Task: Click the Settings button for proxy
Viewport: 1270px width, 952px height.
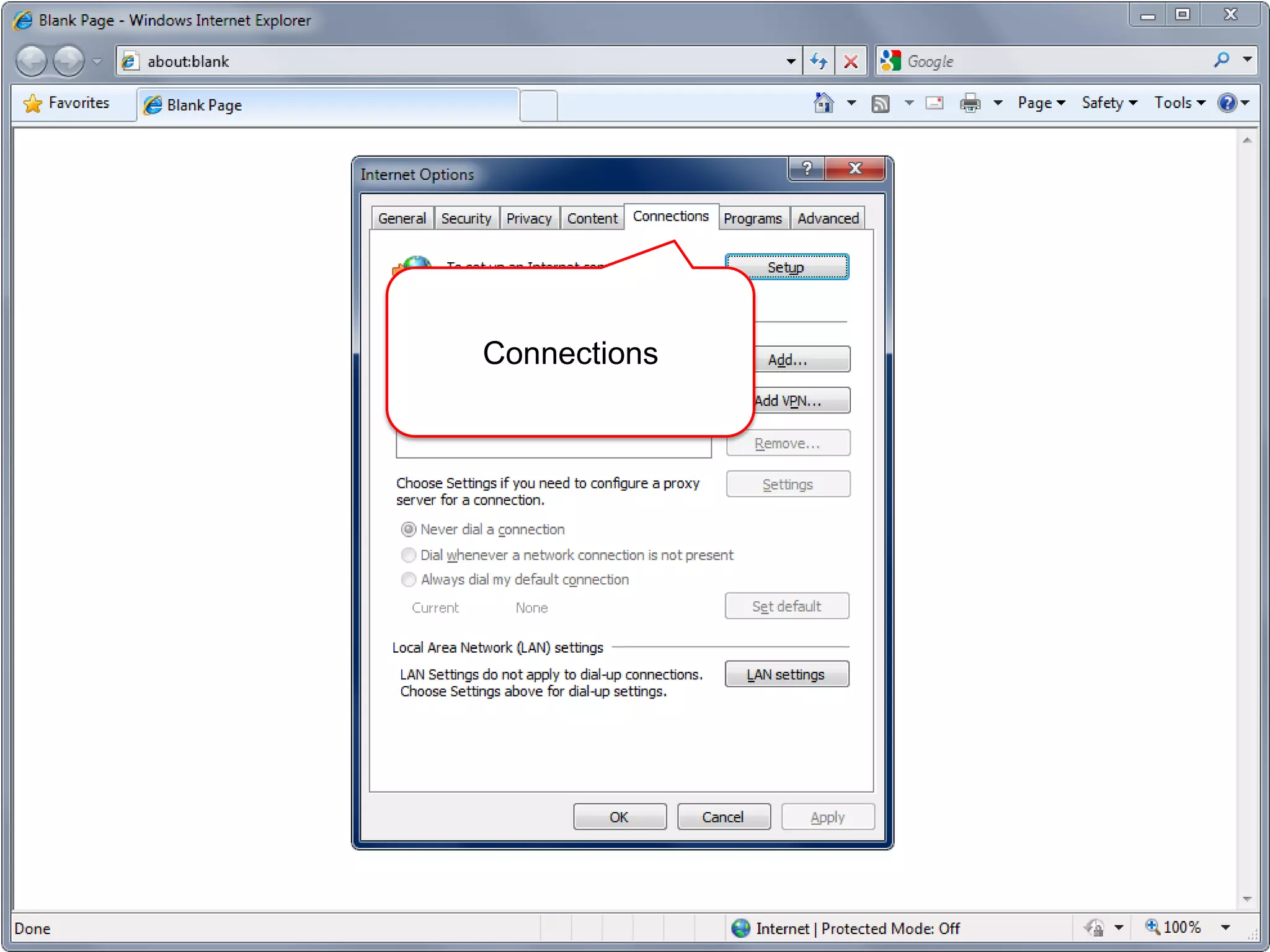Action: point(788,484)
